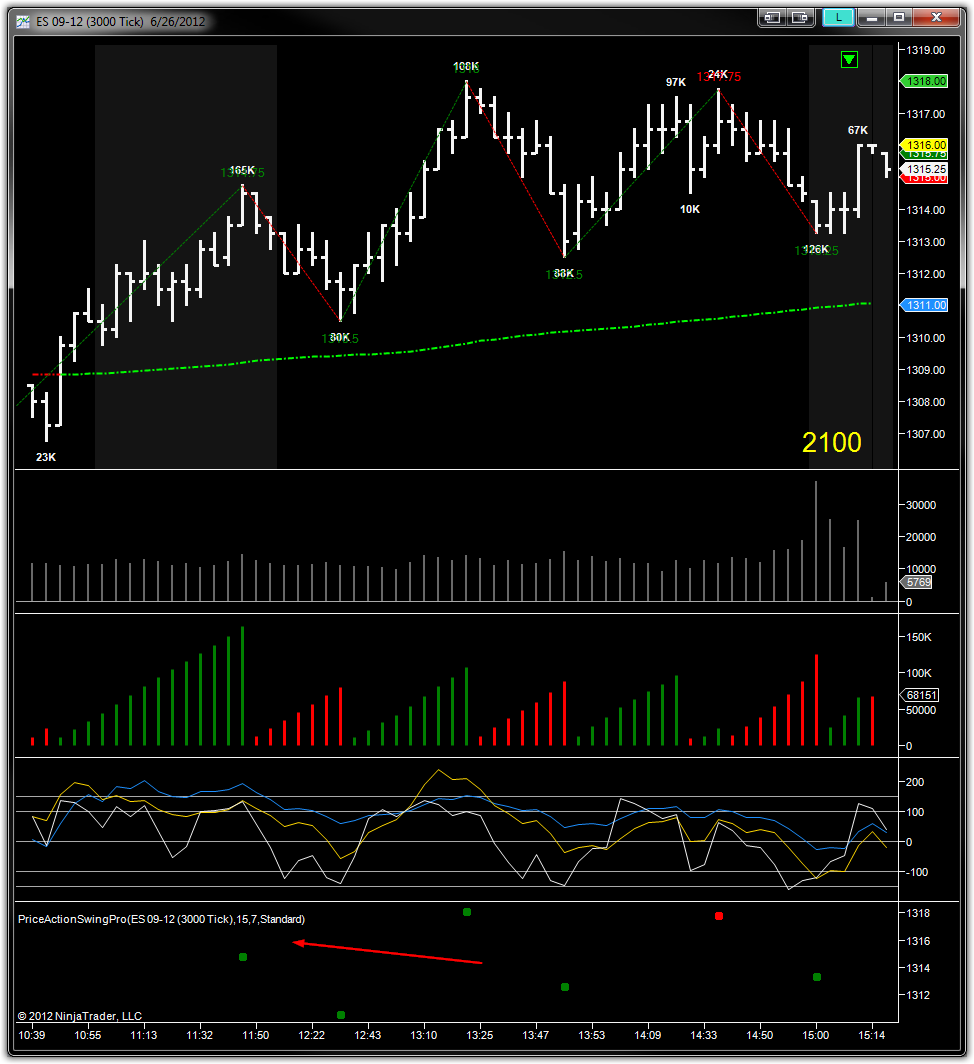Click the 10K swing volume label
This screenshot has height=1064, width=974.
pos(690,209)
